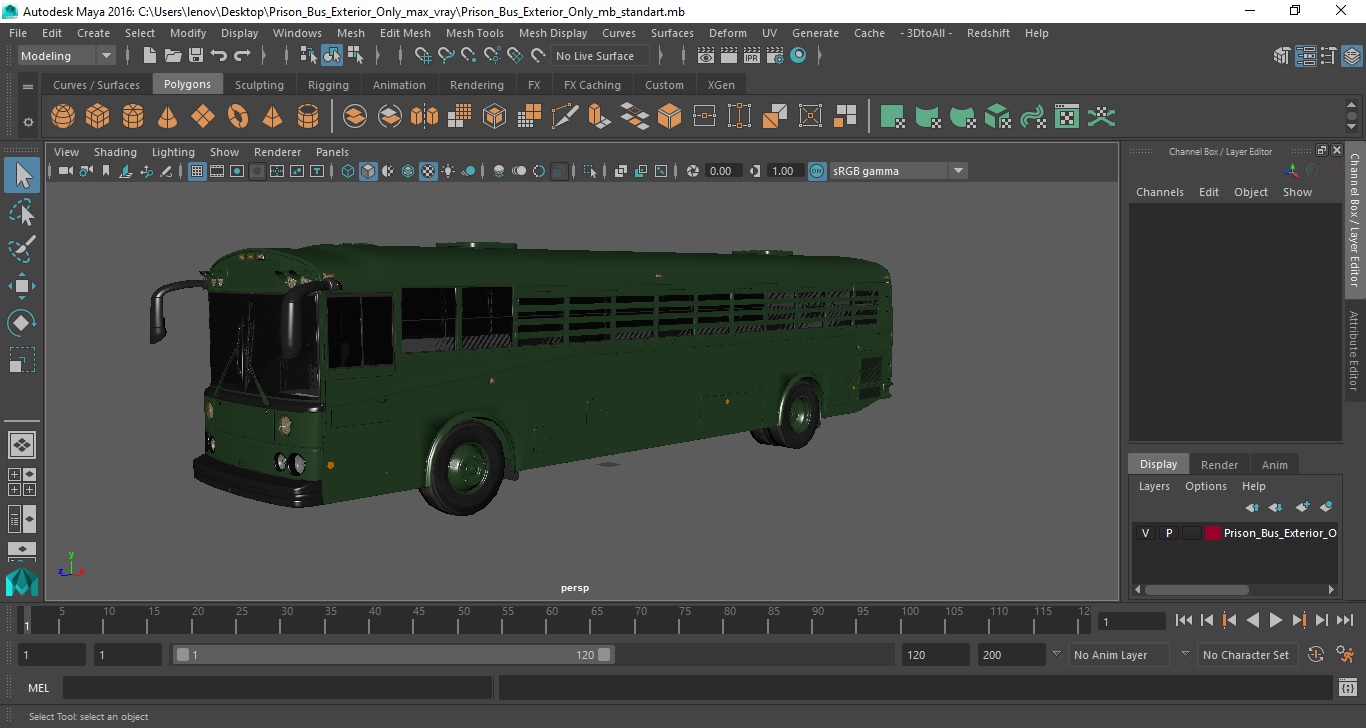Toggle V visibility of Prison_Bus_Exterior layer
Image resolution: width=1366 pixels, height=728 pixels.
pyautogui.click(x=1145, y=533)
